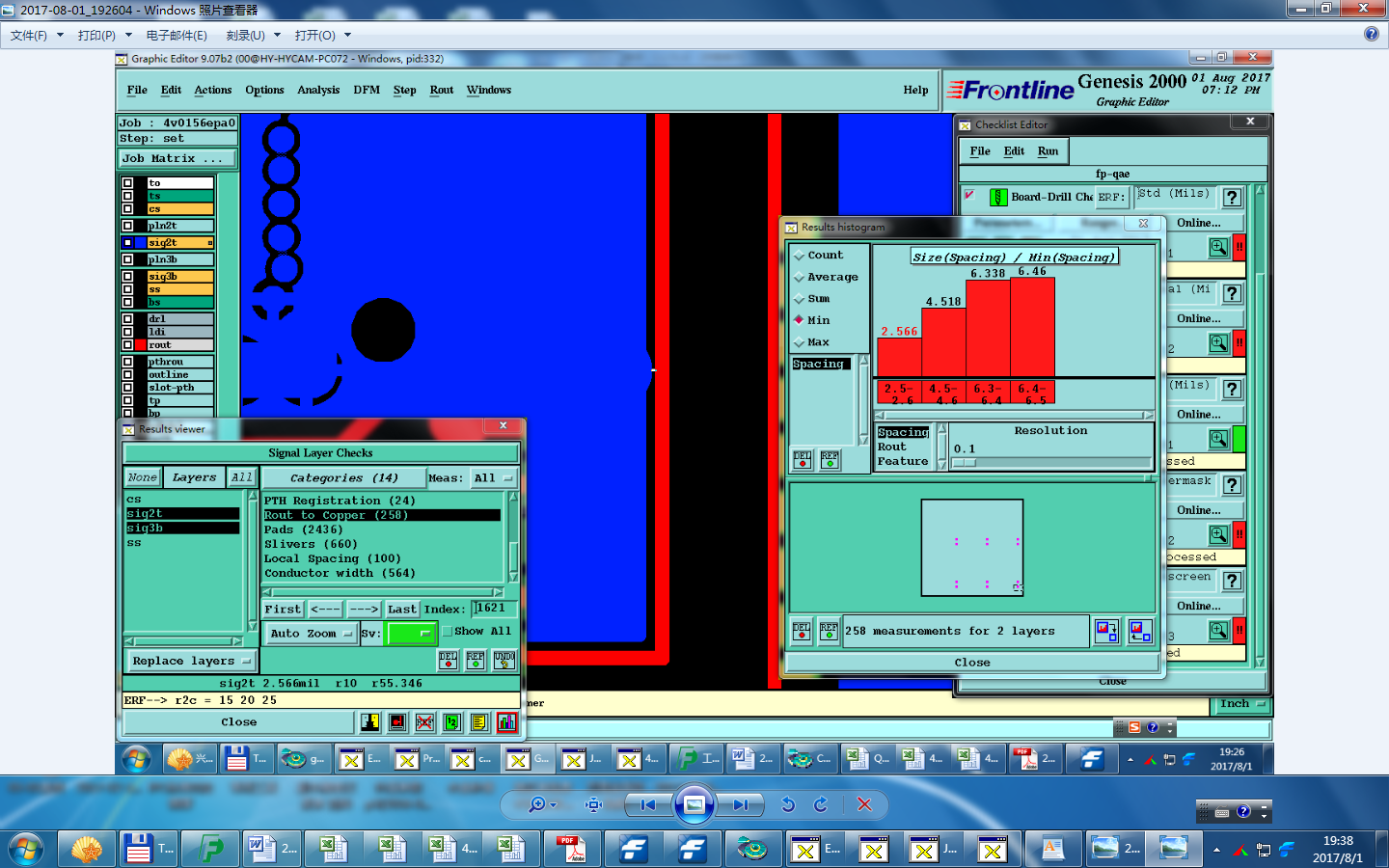Open the green Sv severity dropdown
Screen dimensions: 1389x868
click(x=411, y=634)
